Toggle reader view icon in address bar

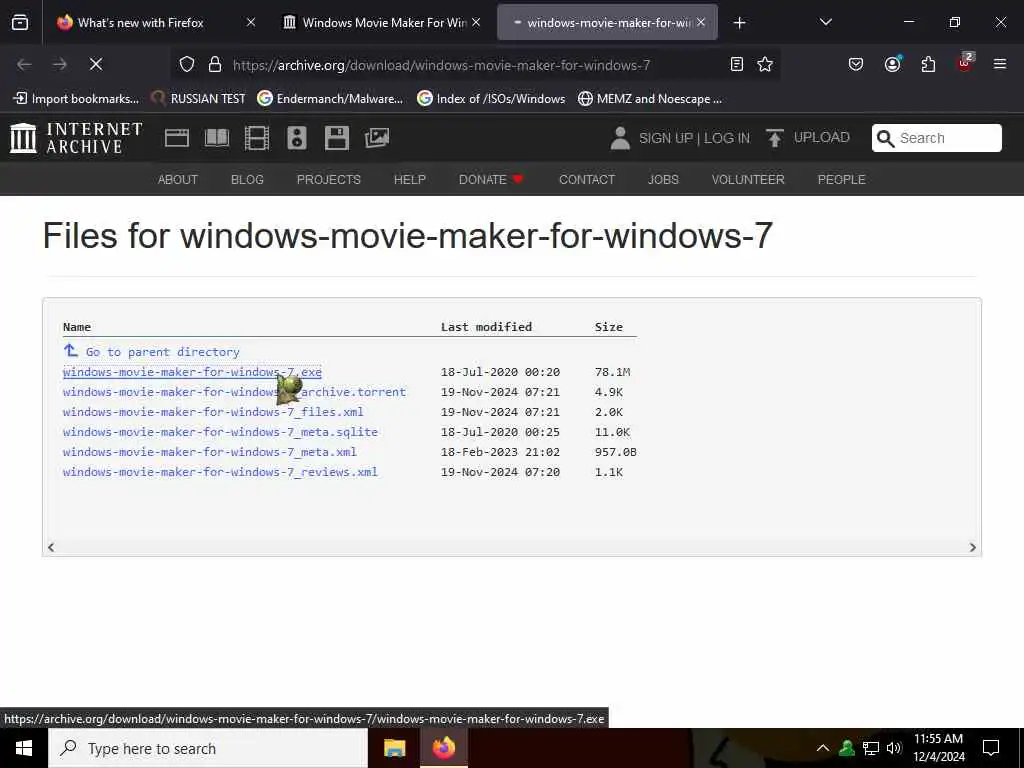(x=737, y=64)
